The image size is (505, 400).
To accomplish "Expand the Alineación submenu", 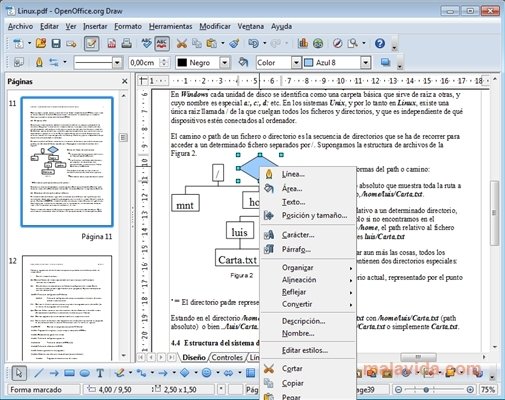I will 308,280.
